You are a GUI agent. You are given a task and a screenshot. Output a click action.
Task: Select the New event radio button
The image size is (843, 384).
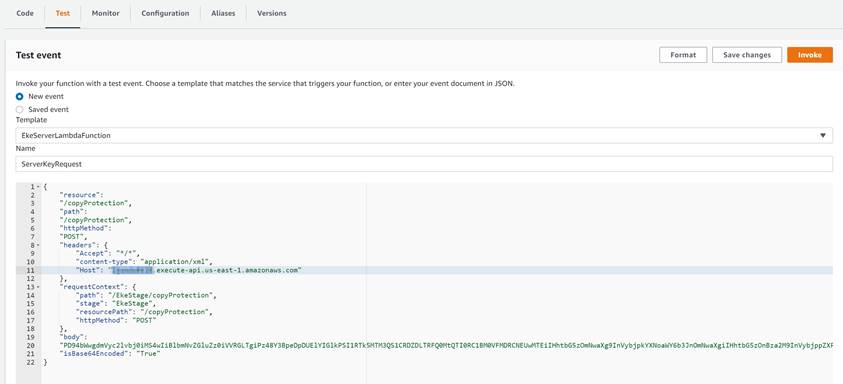pyautogui.click(x=20, y=97)
